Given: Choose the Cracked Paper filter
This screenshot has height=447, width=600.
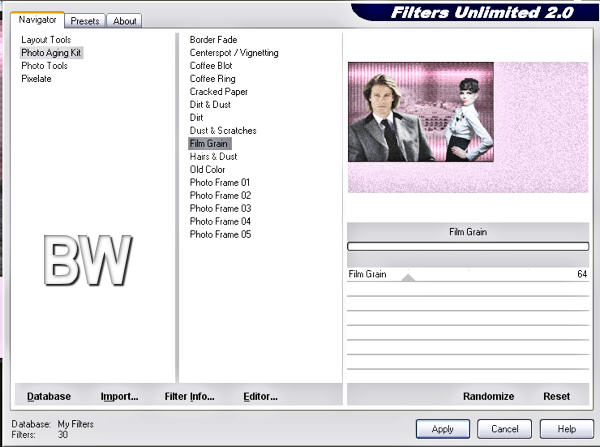Looking at the screenshot, I should coord(218,92).
